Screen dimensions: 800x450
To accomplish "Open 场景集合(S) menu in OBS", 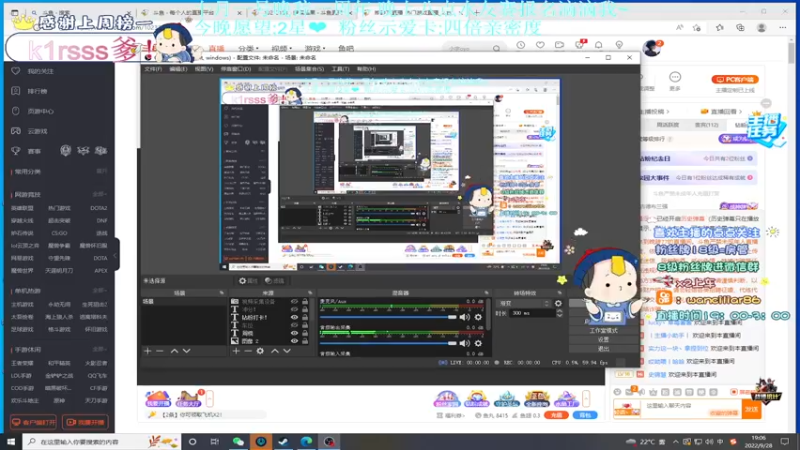I will click(x=309, y=69).
